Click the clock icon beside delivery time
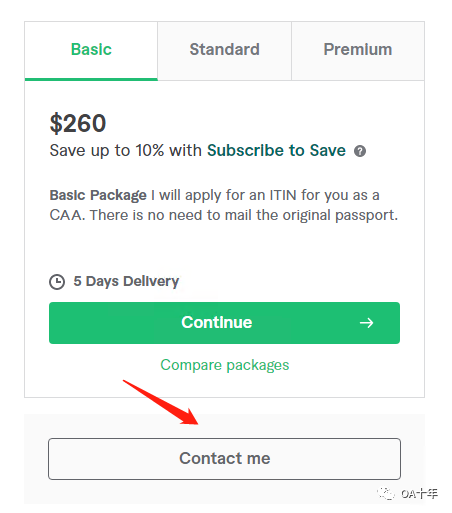This screenshot has height=513, width=452. [x=57, y=282]
